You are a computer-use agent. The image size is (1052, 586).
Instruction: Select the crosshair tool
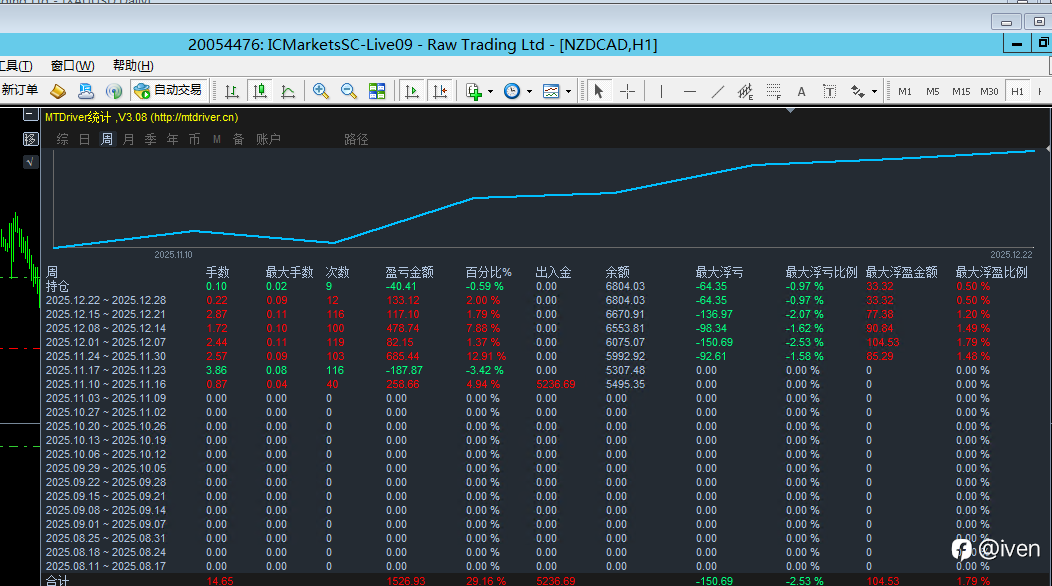[x=627, y=91]
